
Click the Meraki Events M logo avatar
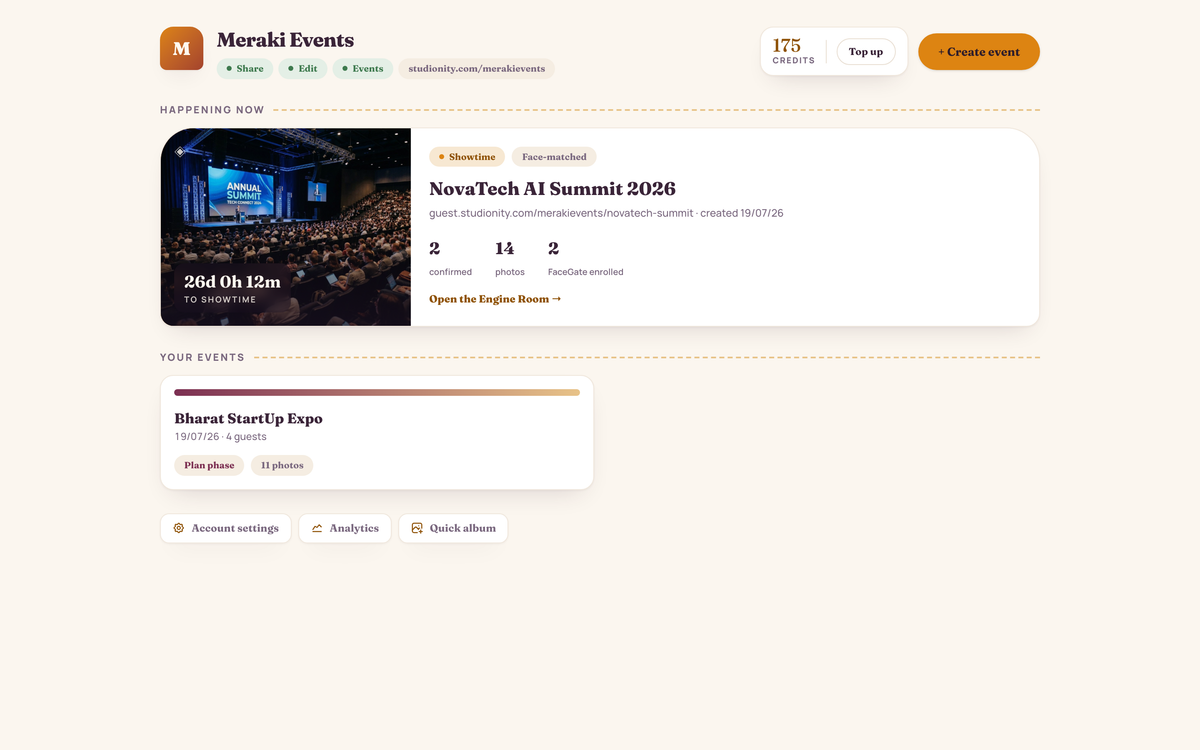181,49
